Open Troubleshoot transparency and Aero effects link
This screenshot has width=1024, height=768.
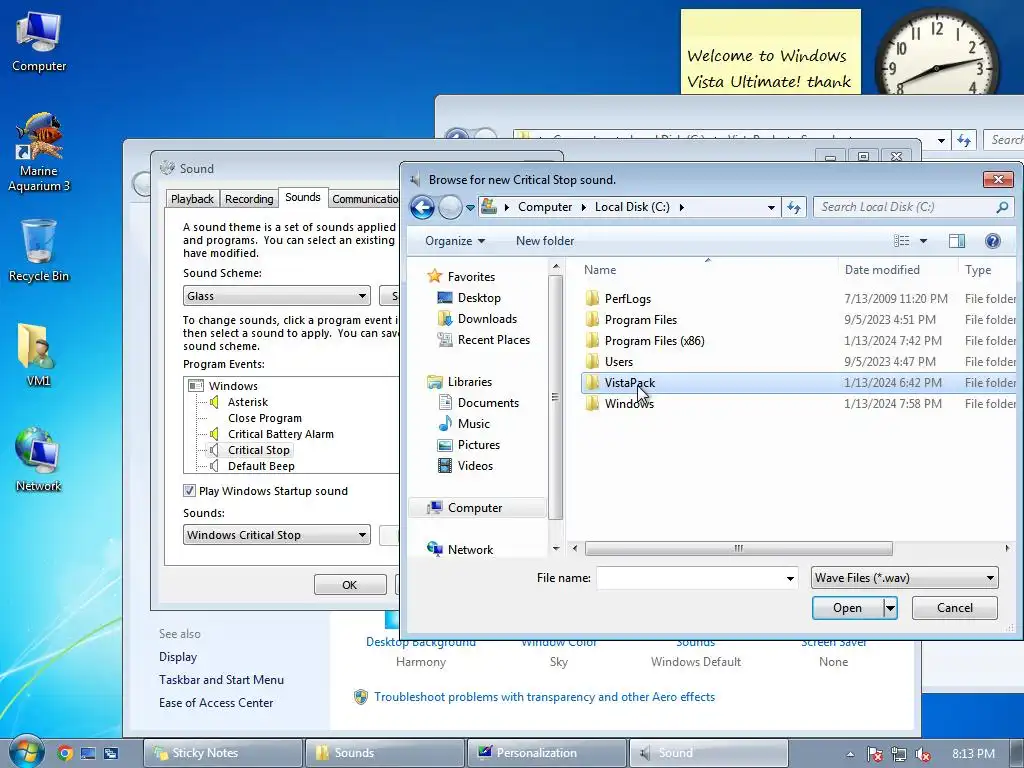point(544,697)
